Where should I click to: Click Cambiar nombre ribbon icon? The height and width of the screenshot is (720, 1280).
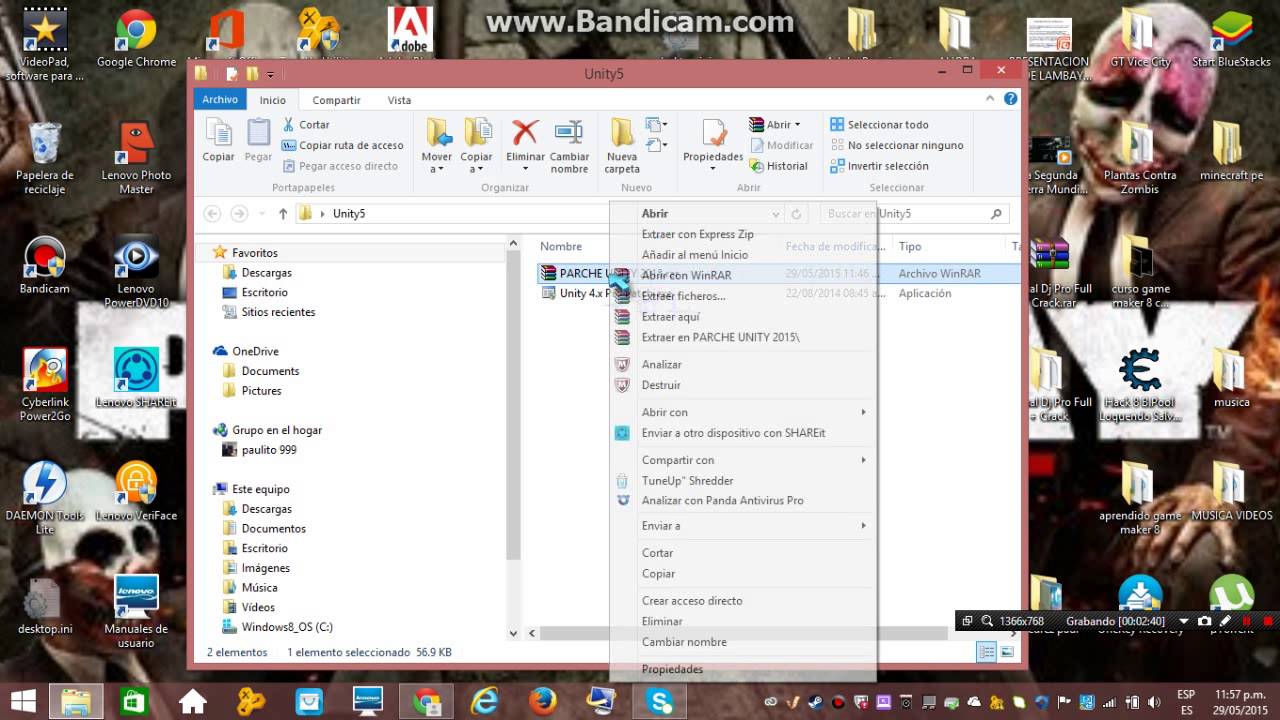tap(569, 146)
